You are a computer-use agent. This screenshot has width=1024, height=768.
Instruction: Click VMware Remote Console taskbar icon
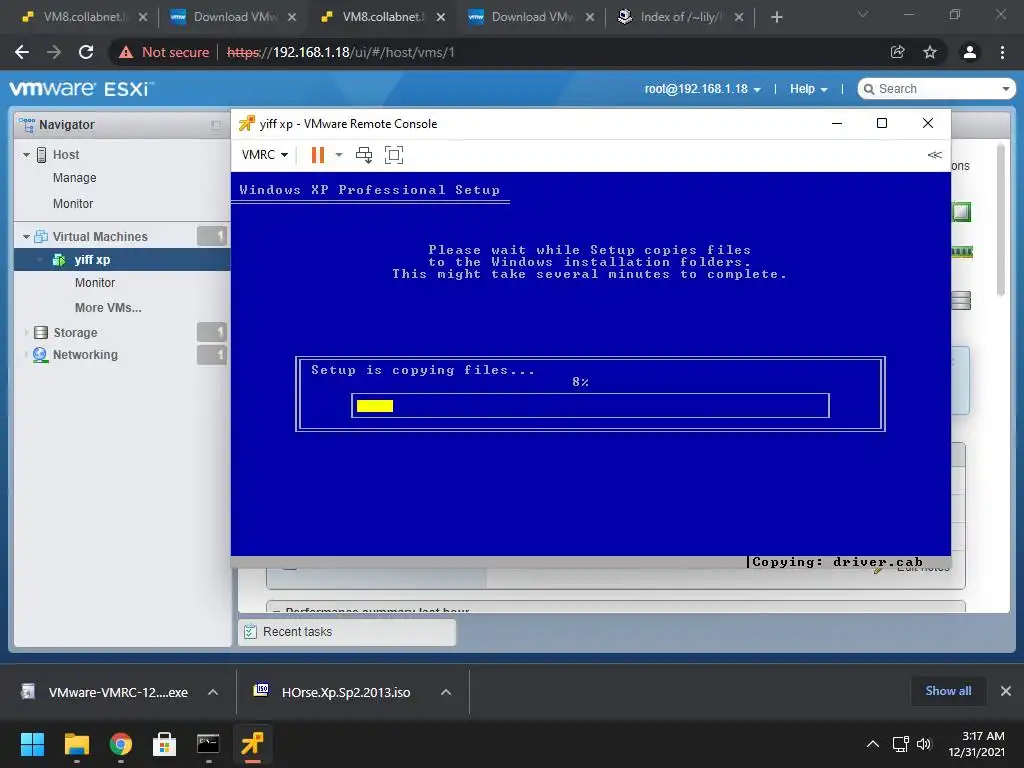point(252,744)
